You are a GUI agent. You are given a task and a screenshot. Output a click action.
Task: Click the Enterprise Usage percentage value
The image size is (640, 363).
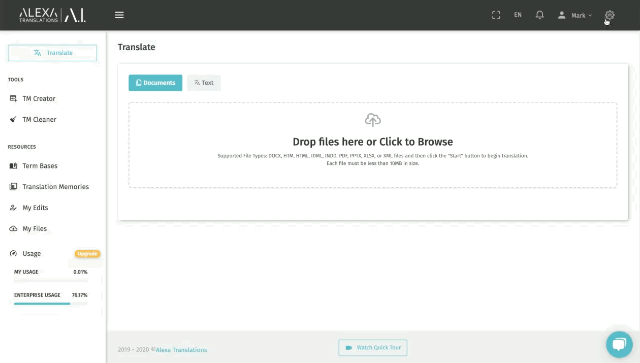click(x=80, y=295)
